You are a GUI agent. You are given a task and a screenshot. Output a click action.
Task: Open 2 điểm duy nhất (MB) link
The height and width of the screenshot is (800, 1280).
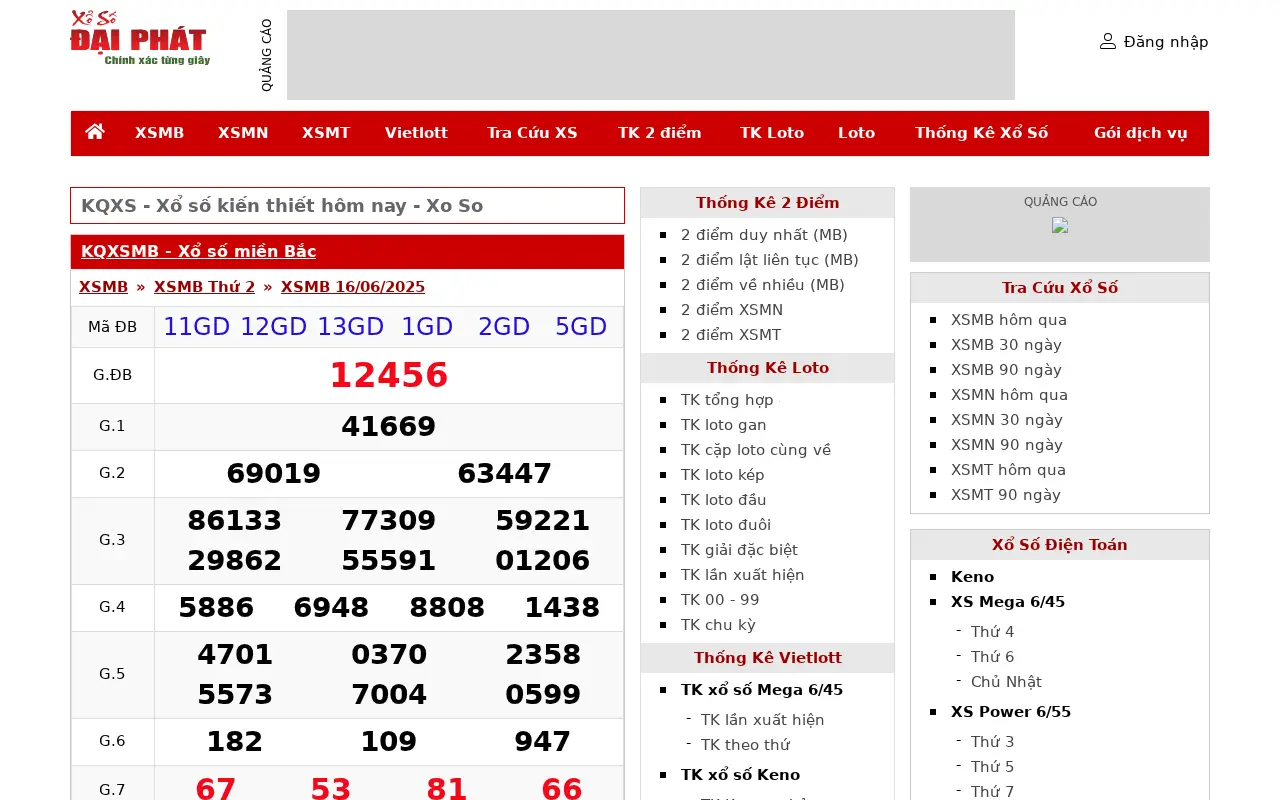coord(764,235)
